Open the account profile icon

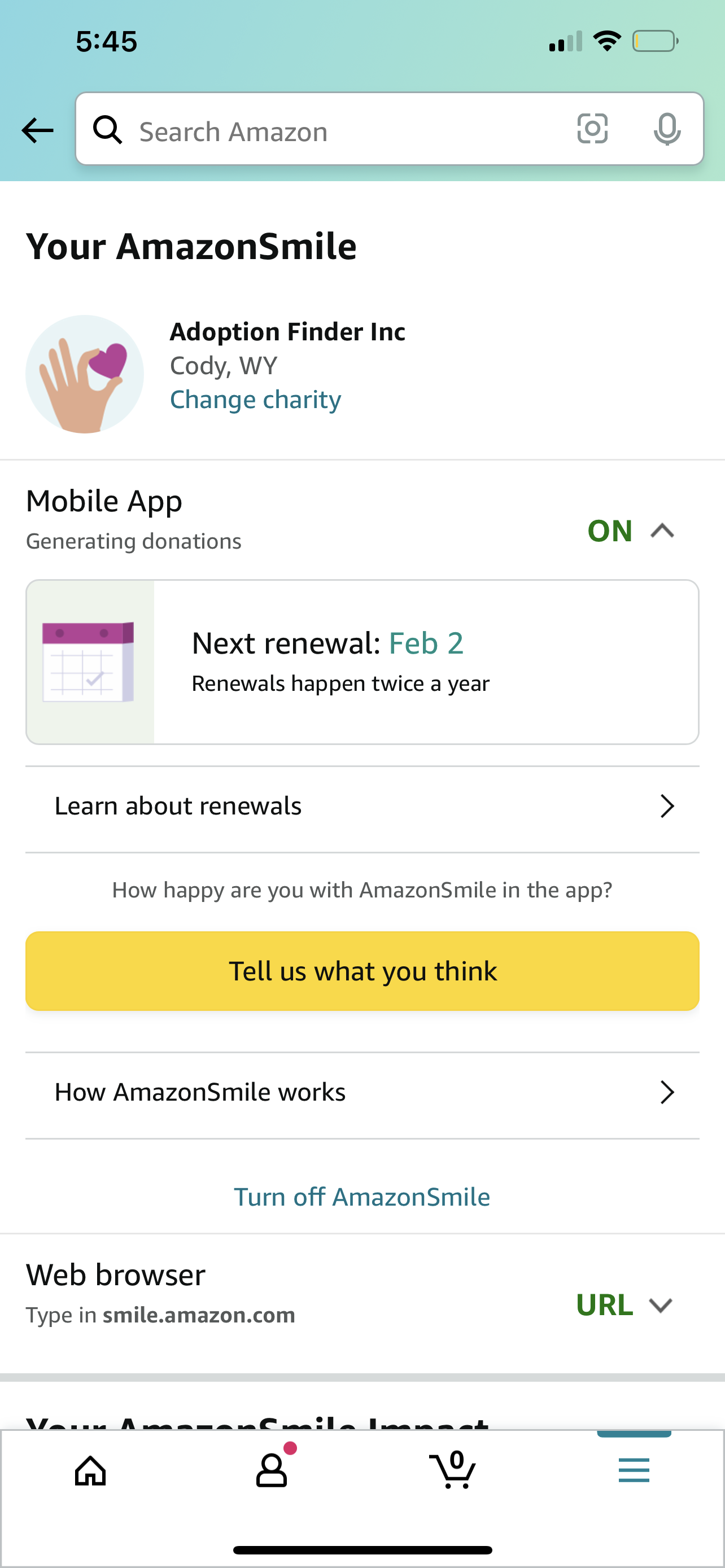272,1470
